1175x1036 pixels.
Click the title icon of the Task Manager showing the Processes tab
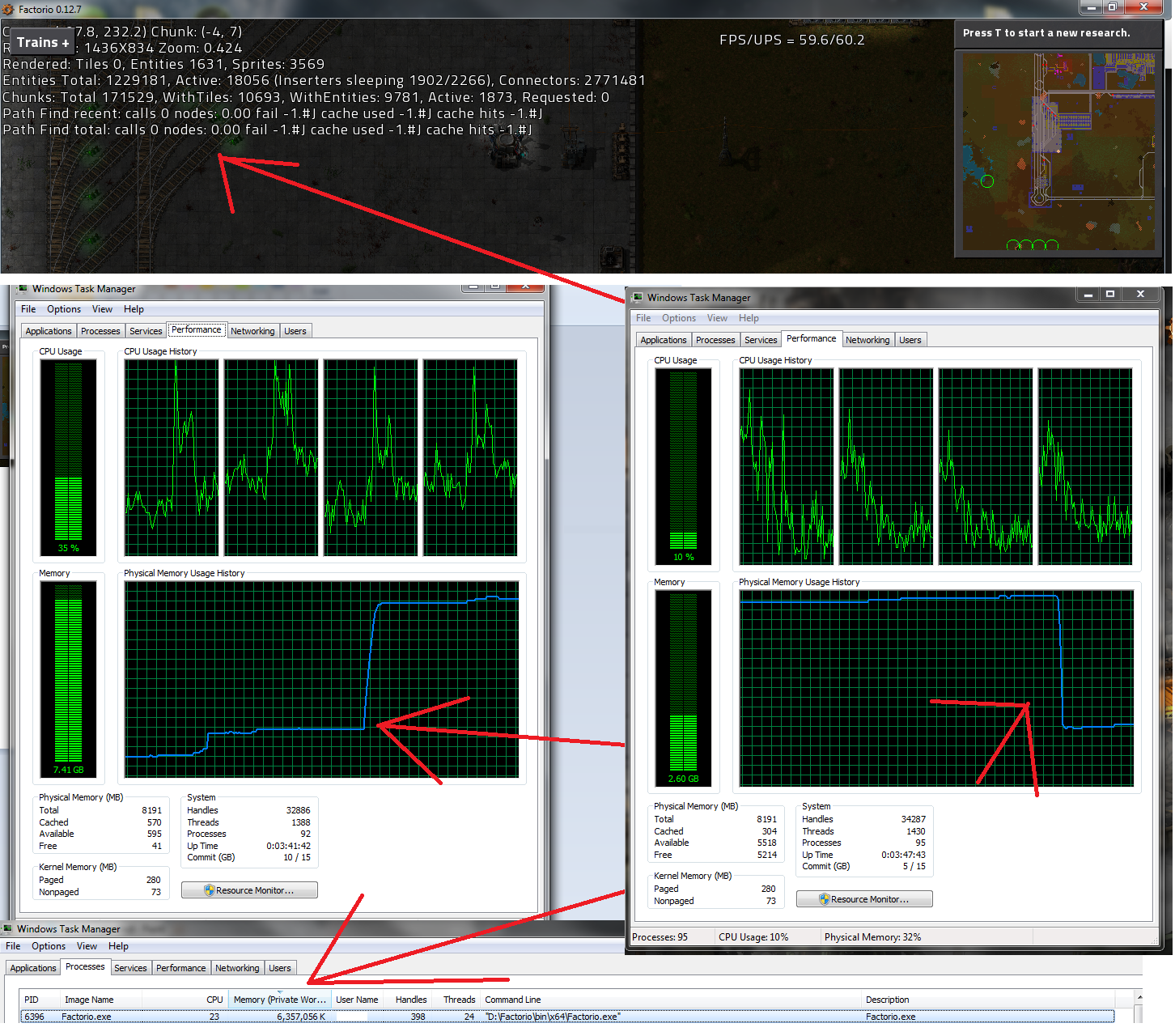pos(8,929)
